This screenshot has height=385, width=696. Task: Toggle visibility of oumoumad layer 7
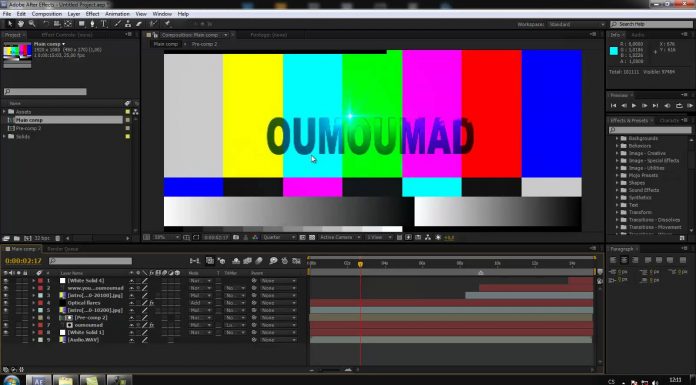(5, 325)
